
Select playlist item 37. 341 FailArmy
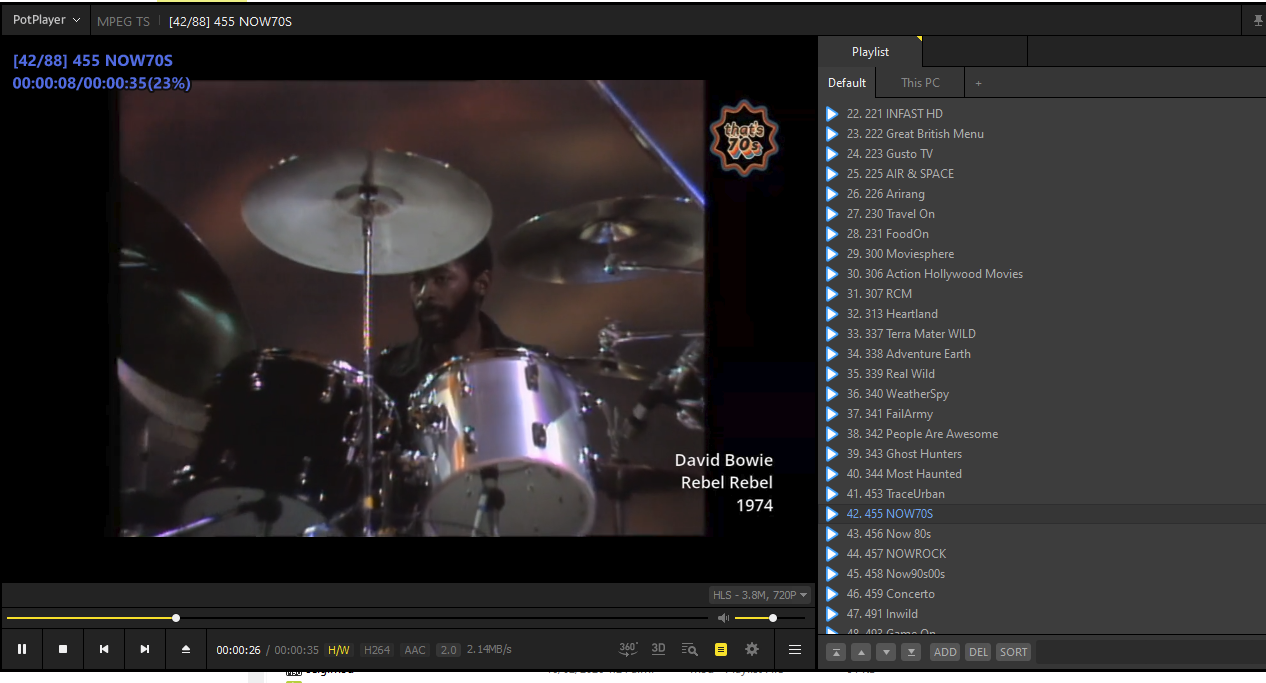pos(1043,414)
